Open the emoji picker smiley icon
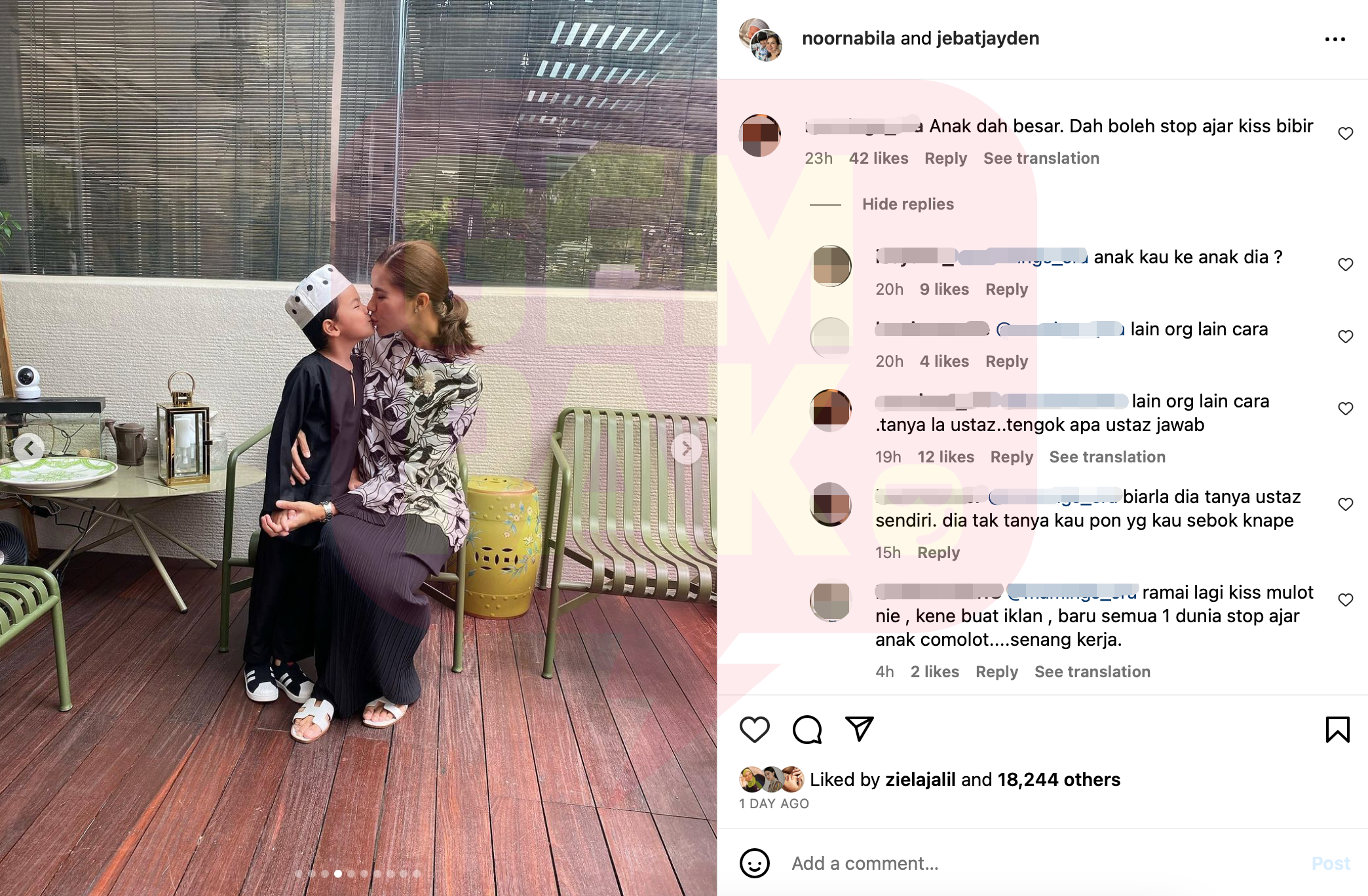The height and width of the screenshot is (896, 1368). tap(754, 863)
